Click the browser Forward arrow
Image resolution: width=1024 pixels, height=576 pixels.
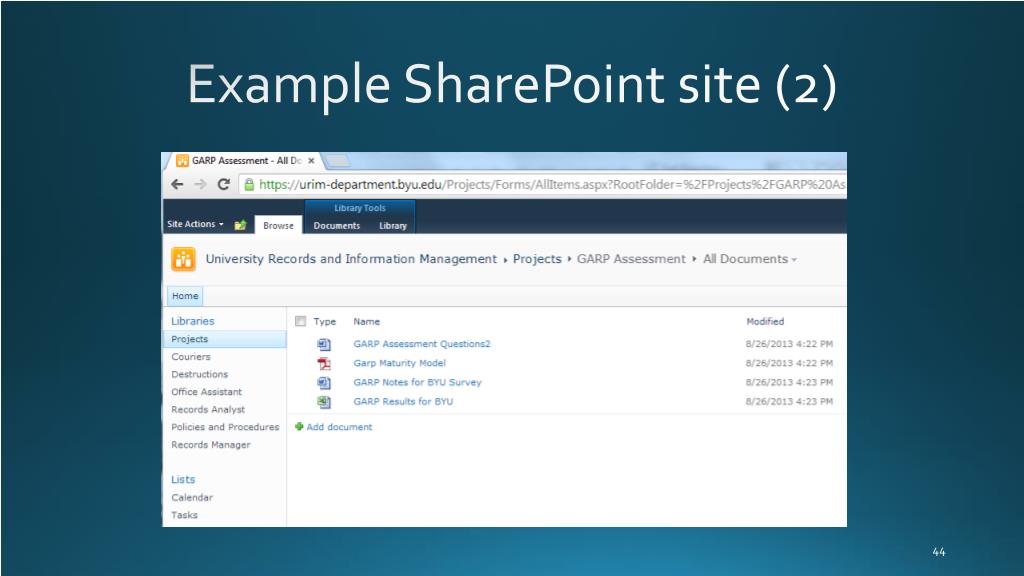click(x=200, y=184)
